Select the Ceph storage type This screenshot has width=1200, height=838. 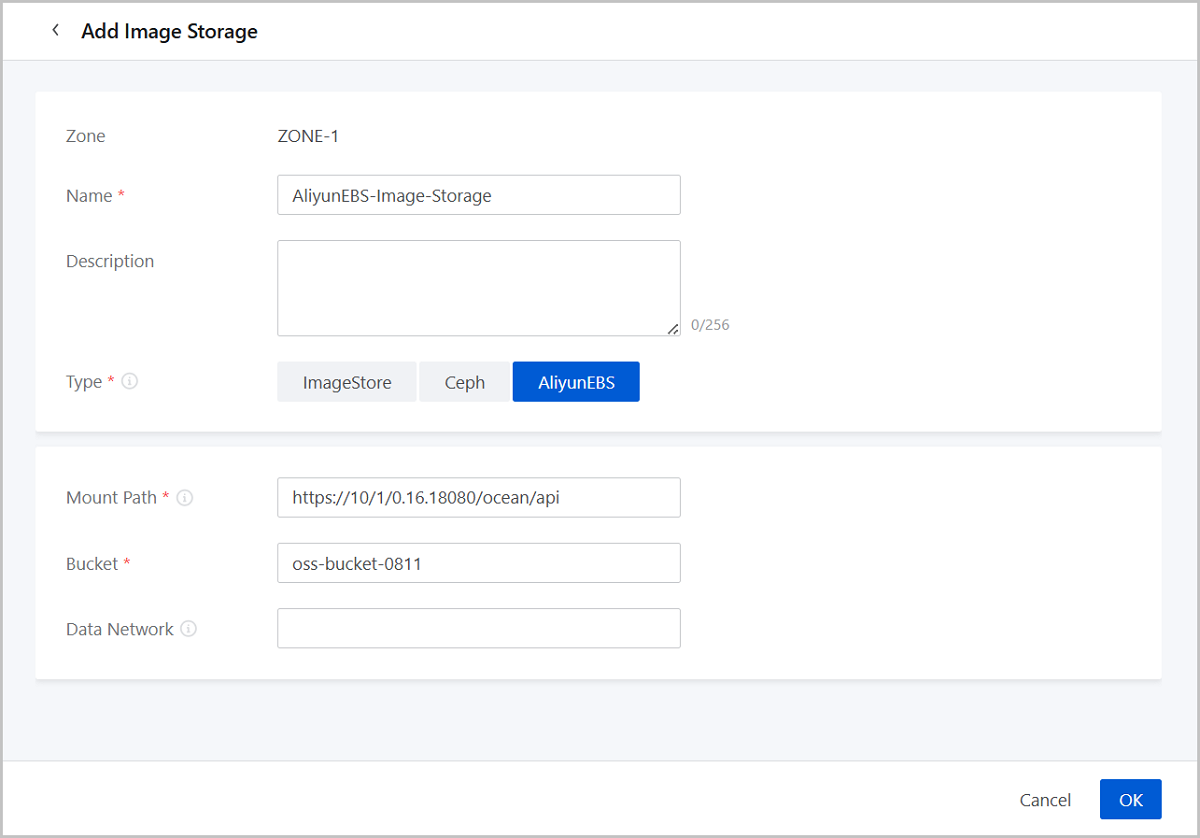coord(464,382)
